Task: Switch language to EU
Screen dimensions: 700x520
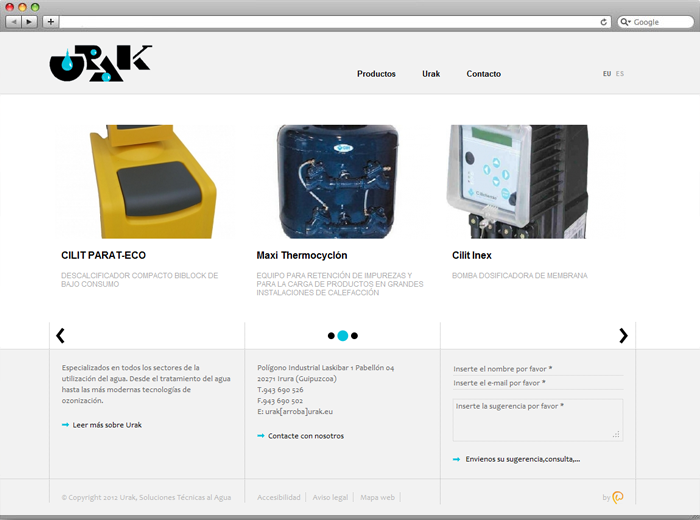Action: 607,74
